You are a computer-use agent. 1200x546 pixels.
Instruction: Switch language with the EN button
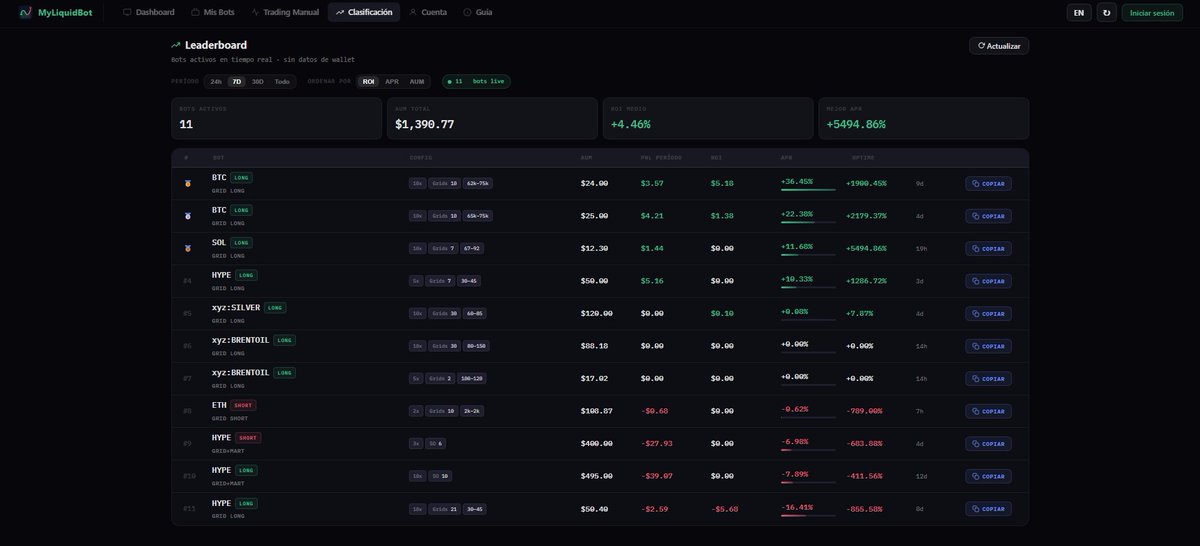(x=1079, y=13)
